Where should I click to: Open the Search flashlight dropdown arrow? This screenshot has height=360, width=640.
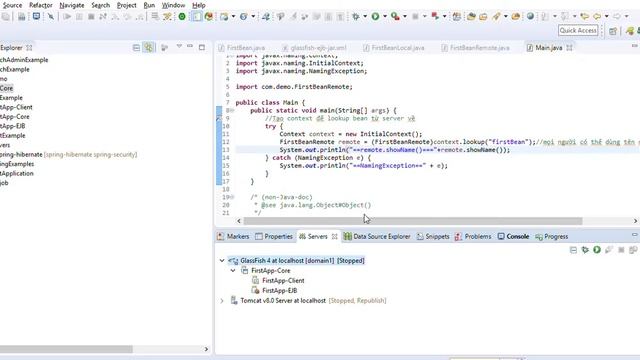(505, 17)
